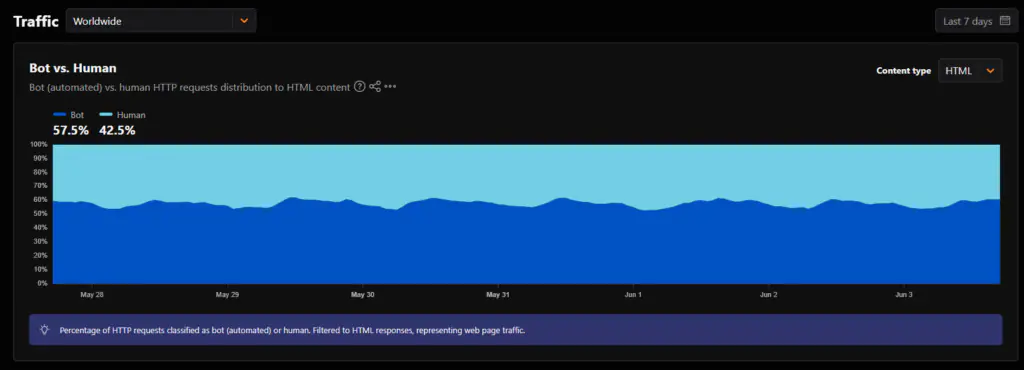Screen dimensions: 1024x370
Task: Click the Jun 1 axis label
Action: click(633, 295)
